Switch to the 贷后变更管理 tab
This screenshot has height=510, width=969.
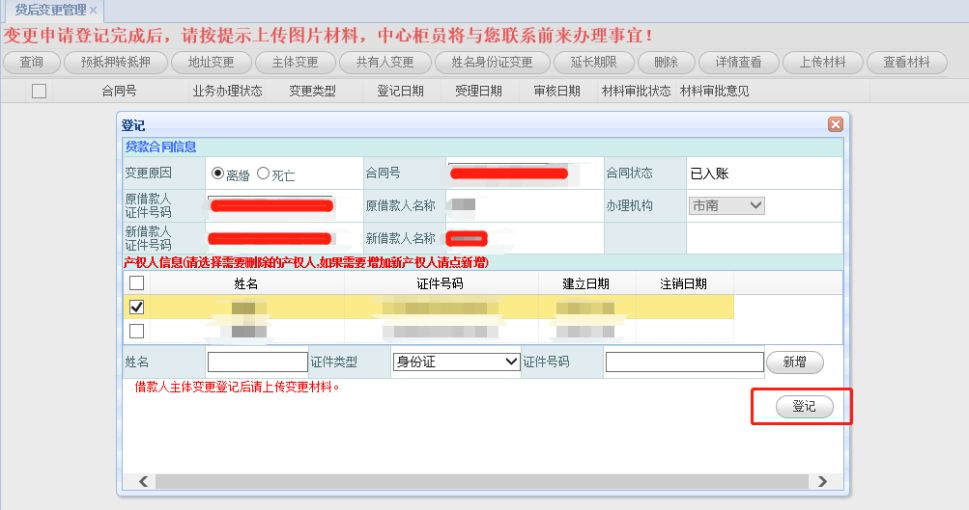point(51,10)
